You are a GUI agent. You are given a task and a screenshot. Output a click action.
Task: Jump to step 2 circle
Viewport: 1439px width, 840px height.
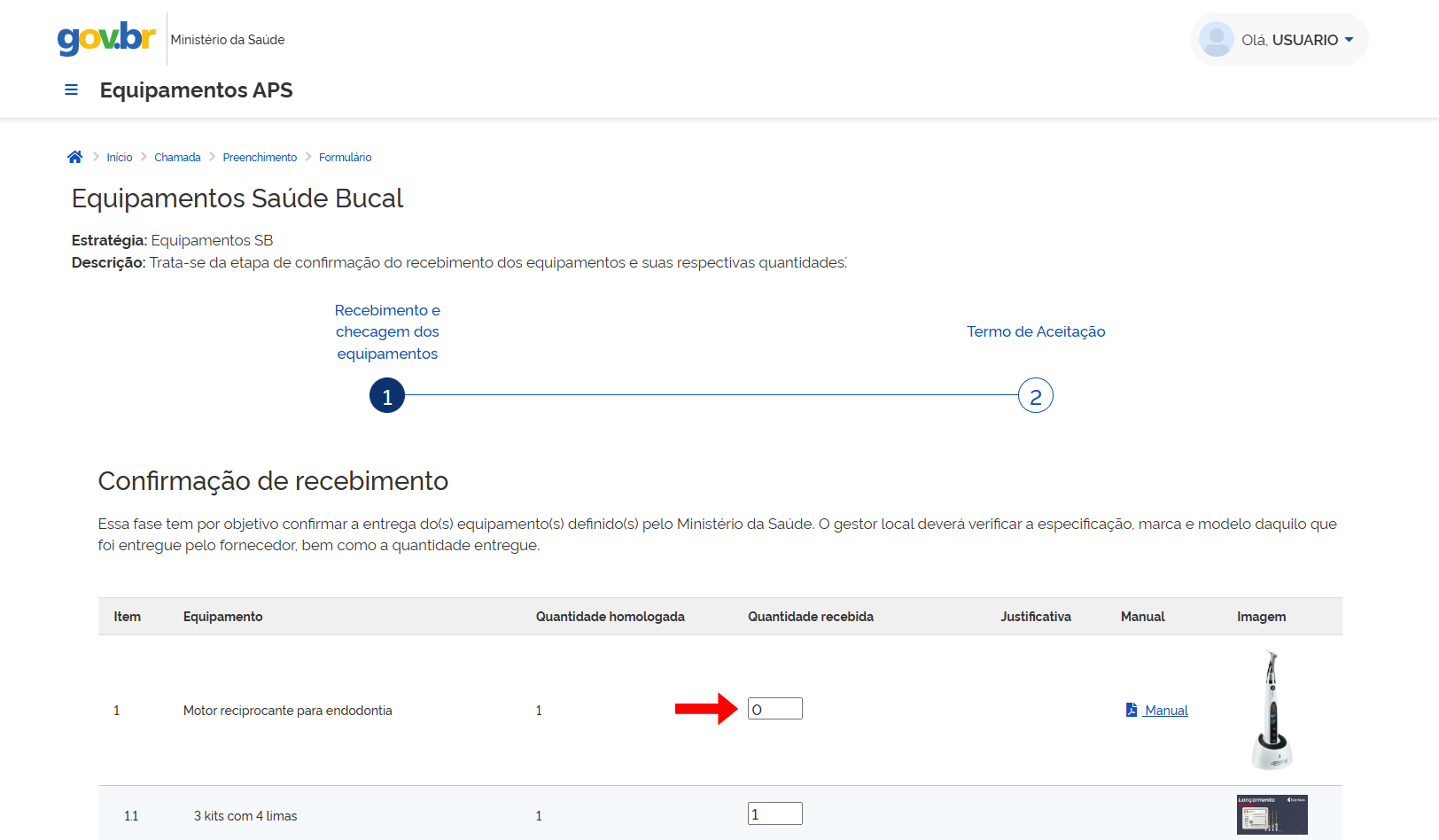1035,396
